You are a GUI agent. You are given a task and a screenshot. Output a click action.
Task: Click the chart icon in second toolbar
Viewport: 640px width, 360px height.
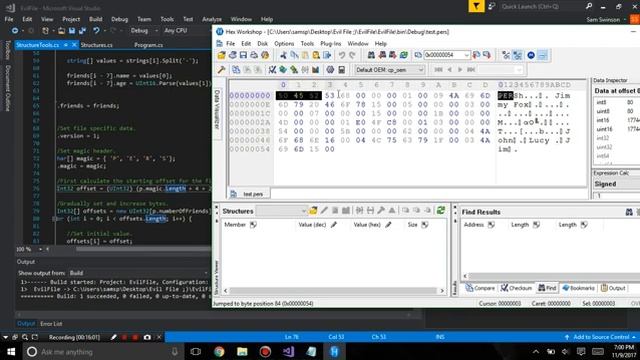tap(316, 70)
